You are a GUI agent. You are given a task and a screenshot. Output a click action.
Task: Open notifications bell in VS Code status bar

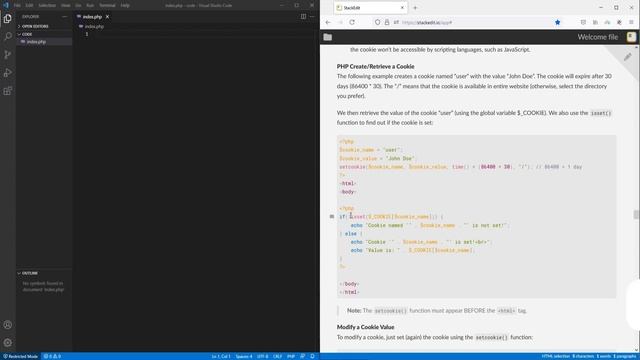pyautogui.click(x=312, y=356)
